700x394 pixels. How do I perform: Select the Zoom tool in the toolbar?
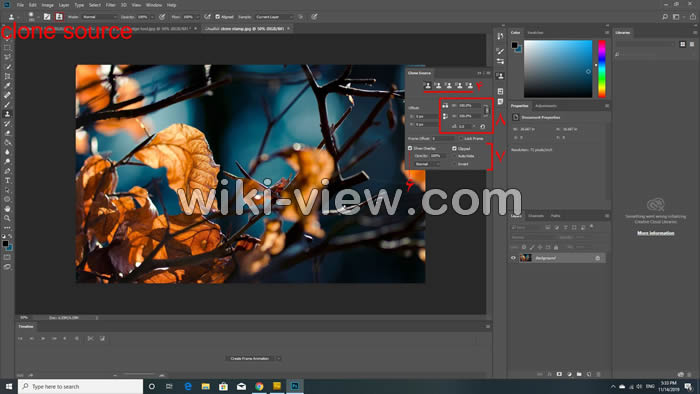tap(7, 218)
